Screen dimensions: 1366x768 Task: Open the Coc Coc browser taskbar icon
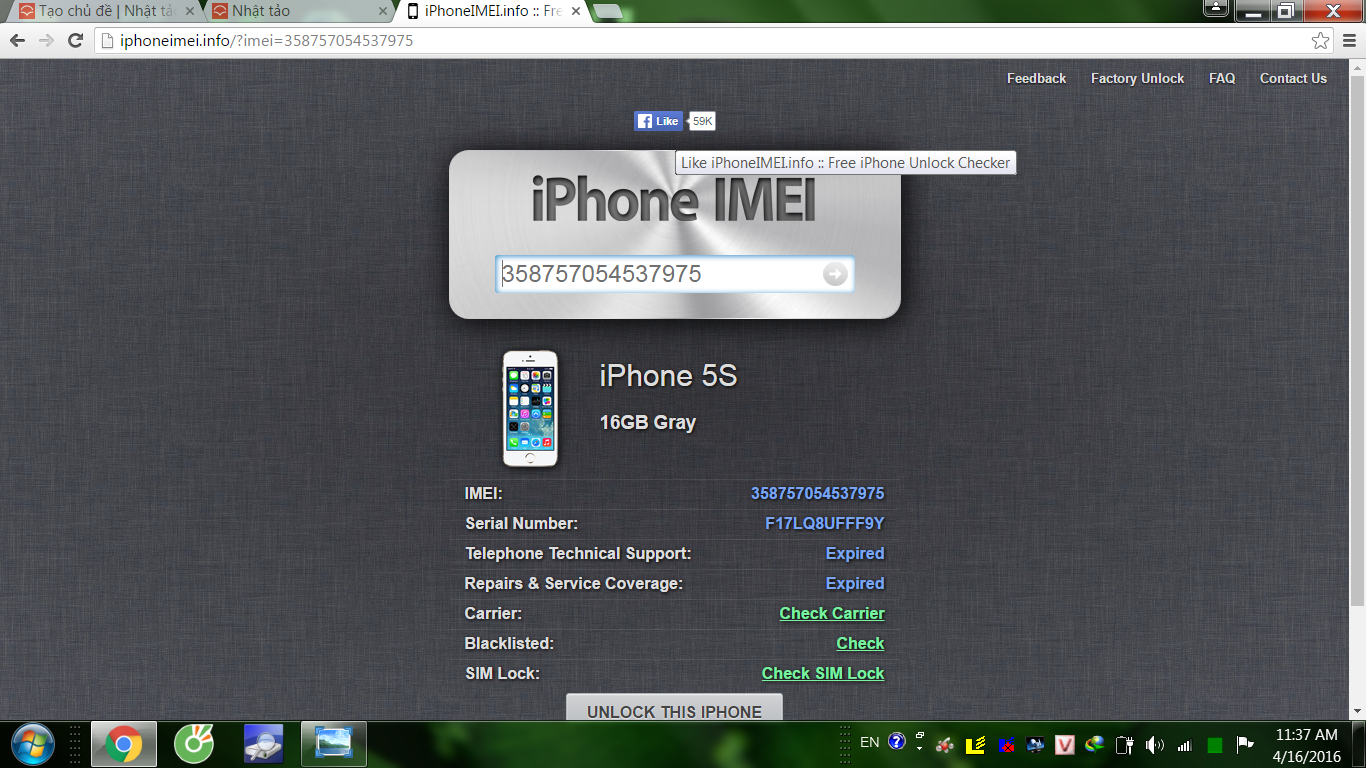click(x=194, y=744)
